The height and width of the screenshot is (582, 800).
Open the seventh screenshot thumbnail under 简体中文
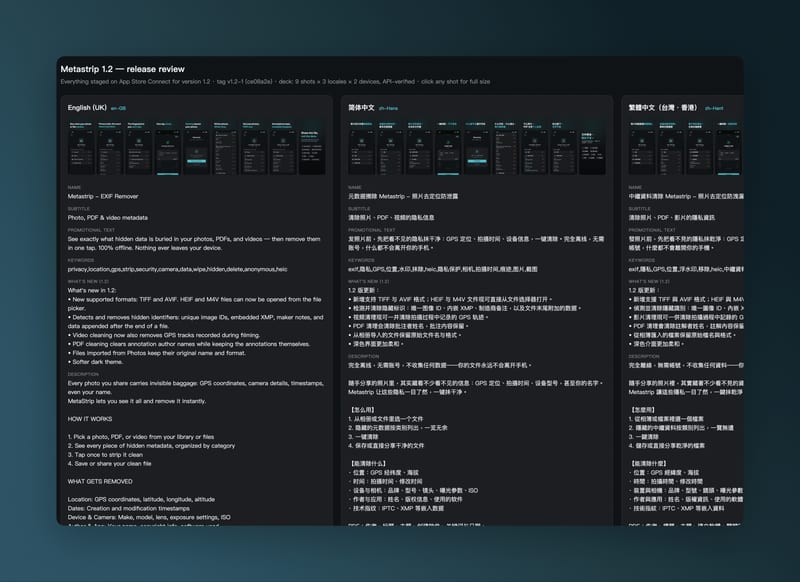click(x=535, y=148)
